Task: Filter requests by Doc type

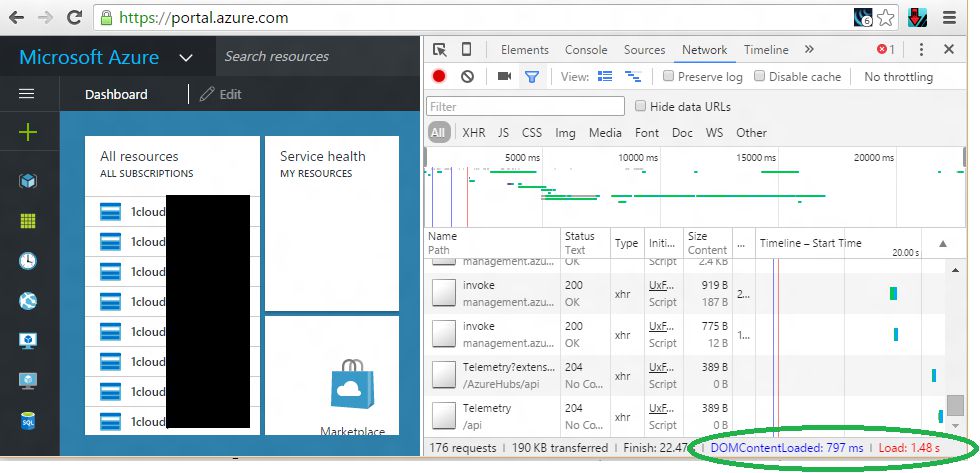Action: pyautogui.click(x=682, y=132)
